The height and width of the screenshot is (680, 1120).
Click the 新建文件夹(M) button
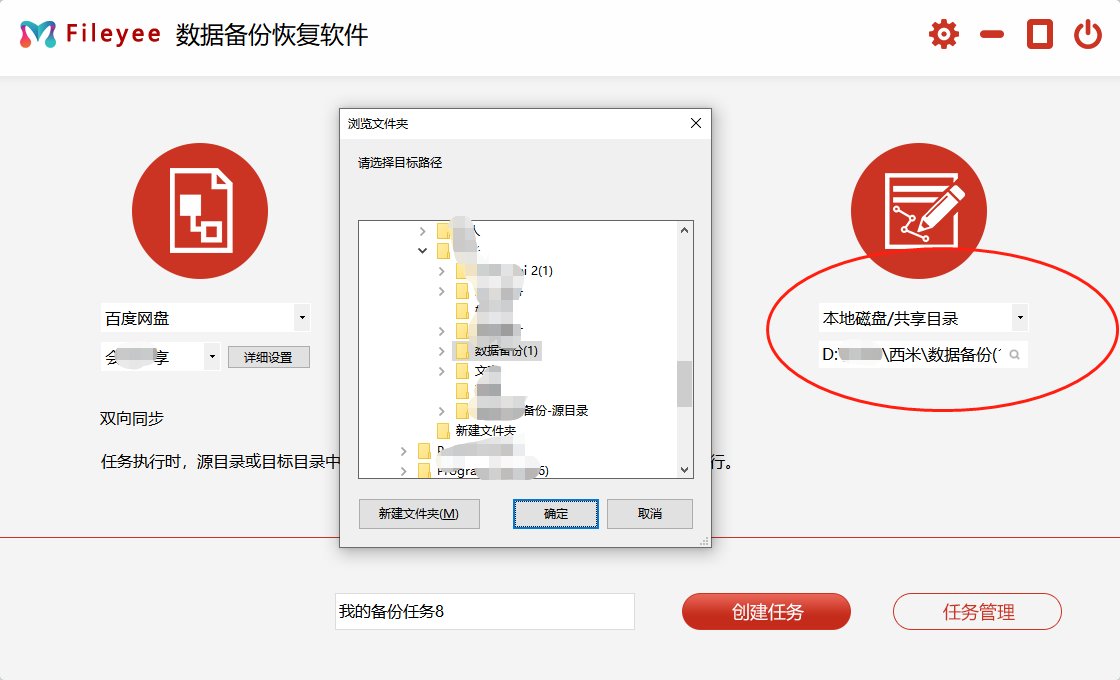click(x=419, y=514)
